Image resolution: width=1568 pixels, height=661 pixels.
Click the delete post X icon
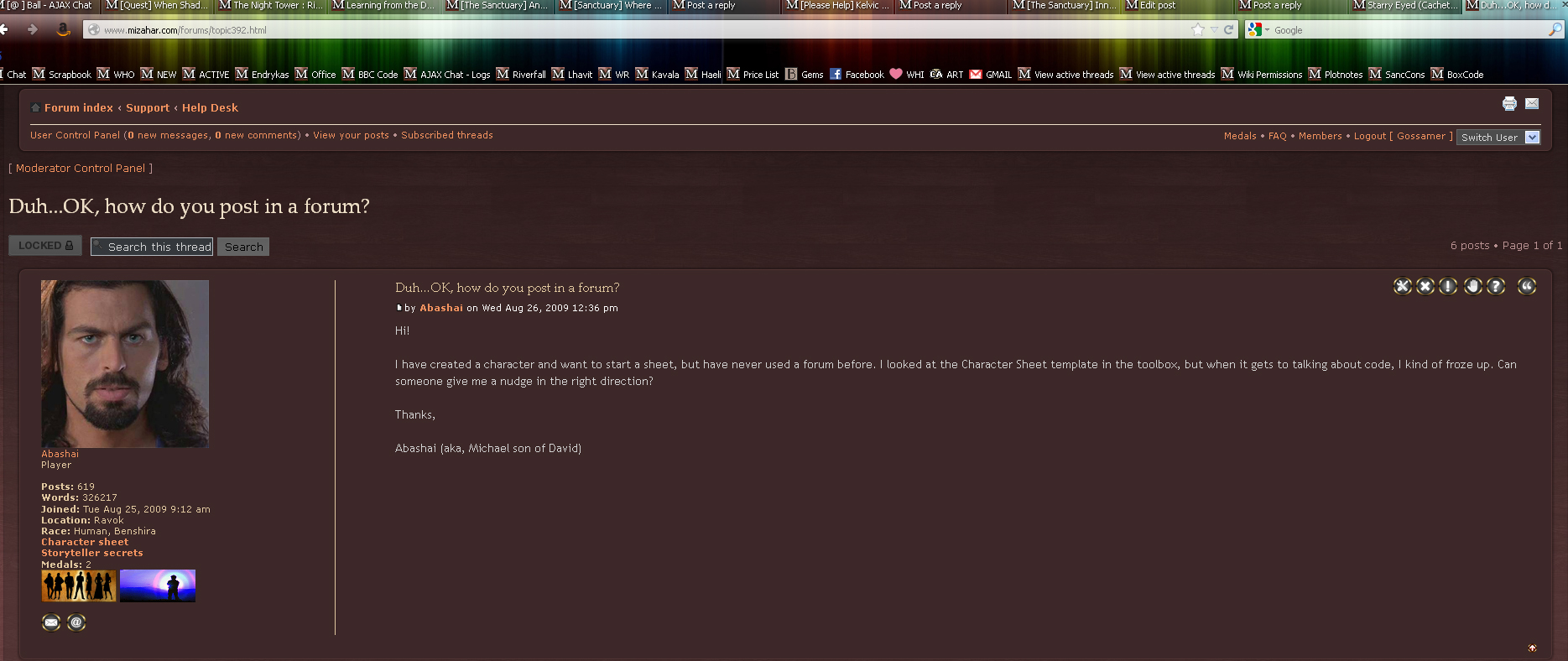coord(1425,286)
